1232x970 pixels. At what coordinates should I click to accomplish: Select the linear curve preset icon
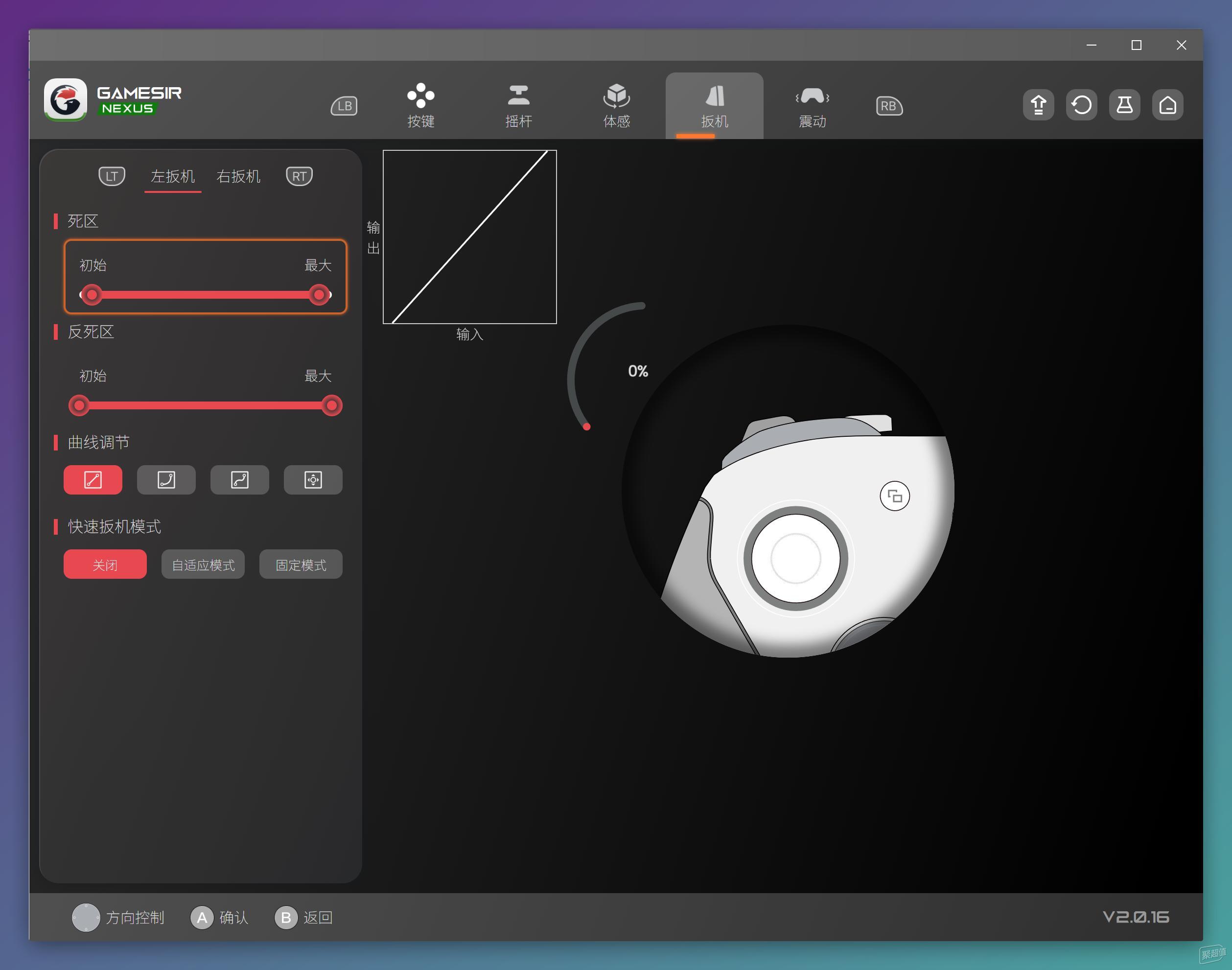[93, 480]
